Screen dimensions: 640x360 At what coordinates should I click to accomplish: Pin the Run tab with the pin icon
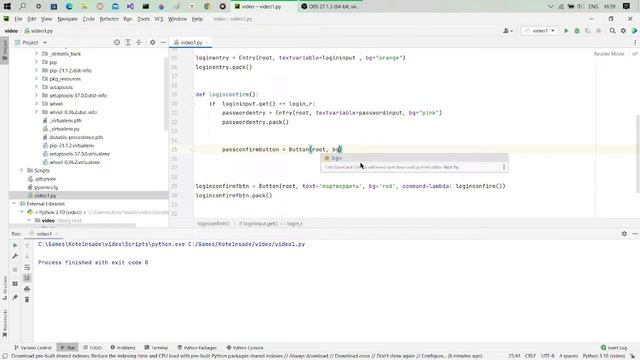[15, 298]
